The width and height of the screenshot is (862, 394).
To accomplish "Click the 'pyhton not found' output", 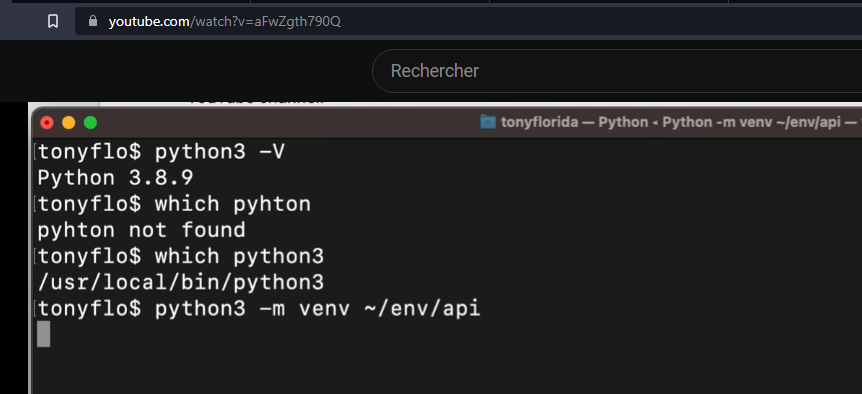I will tap(141, 230).
